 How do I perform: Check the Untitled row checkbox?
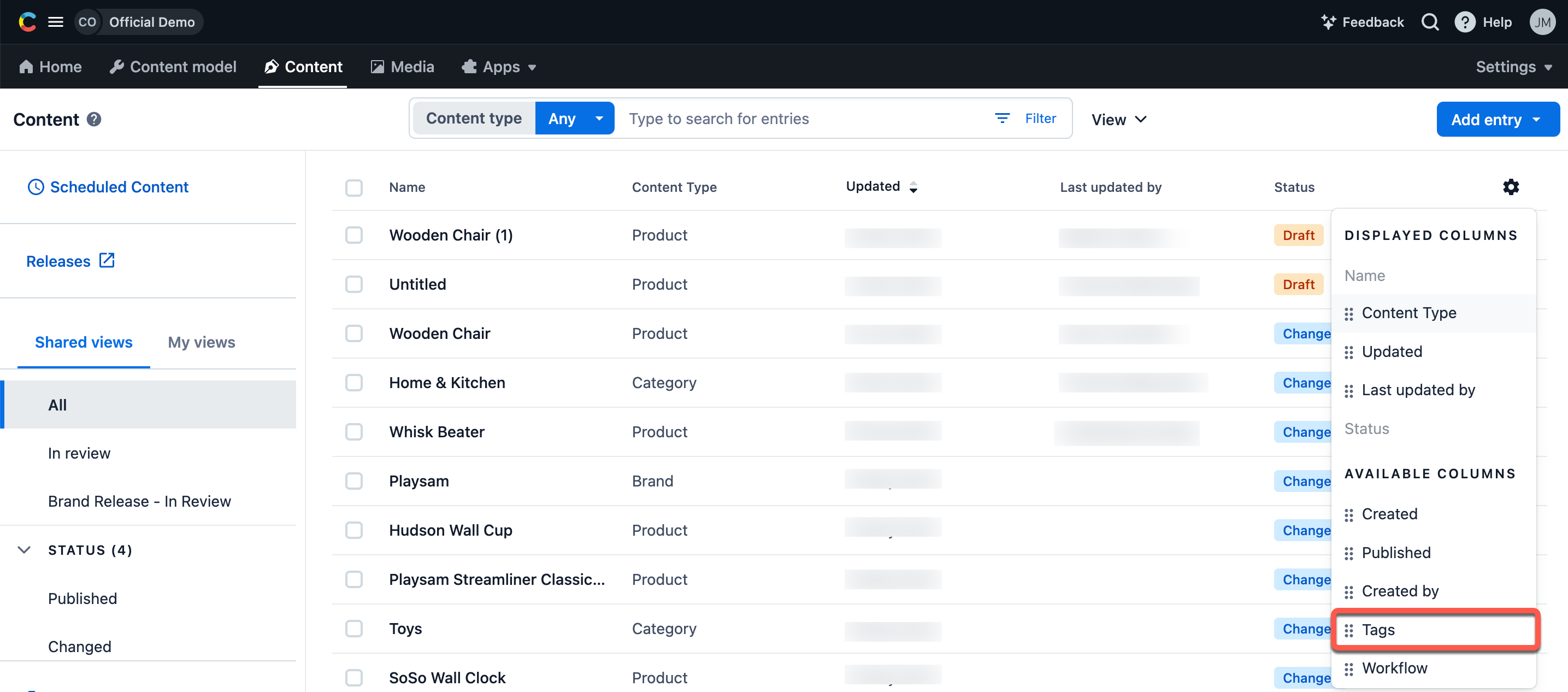353,284
